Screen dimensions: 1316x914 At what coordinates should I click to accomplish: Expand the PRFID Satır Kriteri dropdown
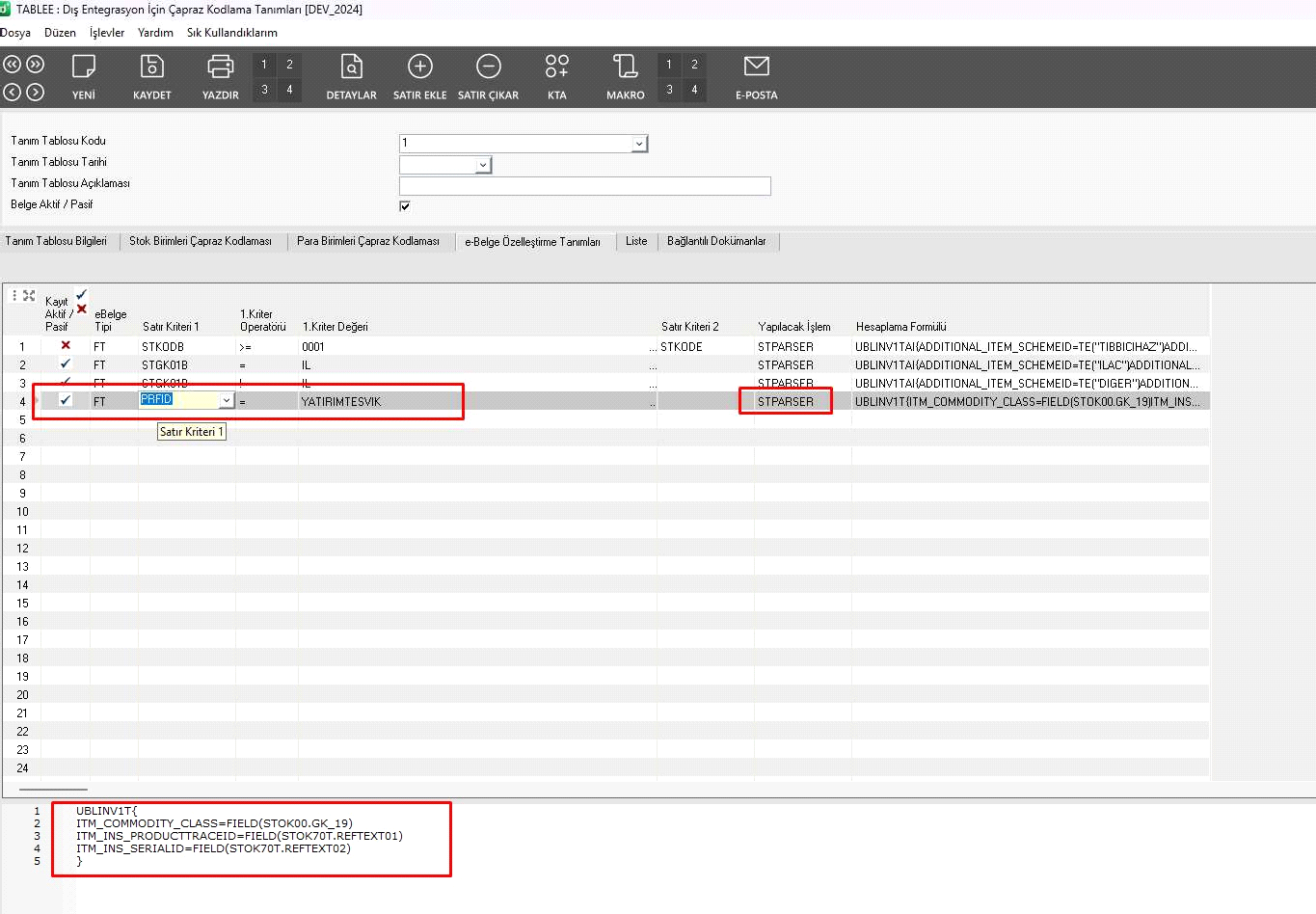pyautogui.click(x=227, y=401)
